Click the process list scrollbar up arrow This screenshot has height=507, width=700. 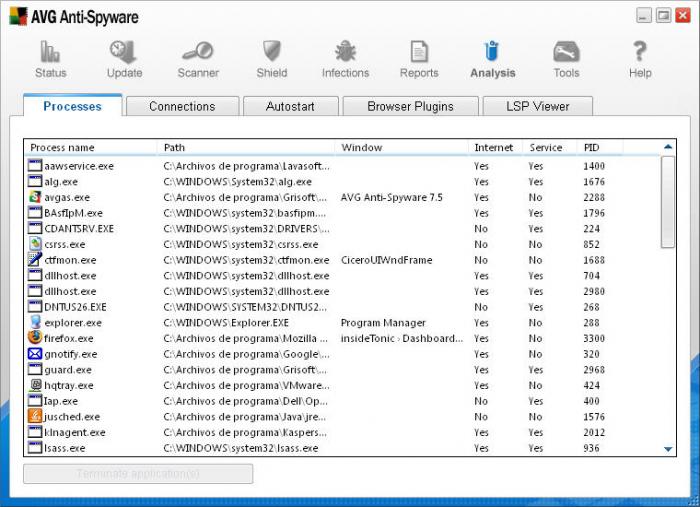[x=668, y=147]
